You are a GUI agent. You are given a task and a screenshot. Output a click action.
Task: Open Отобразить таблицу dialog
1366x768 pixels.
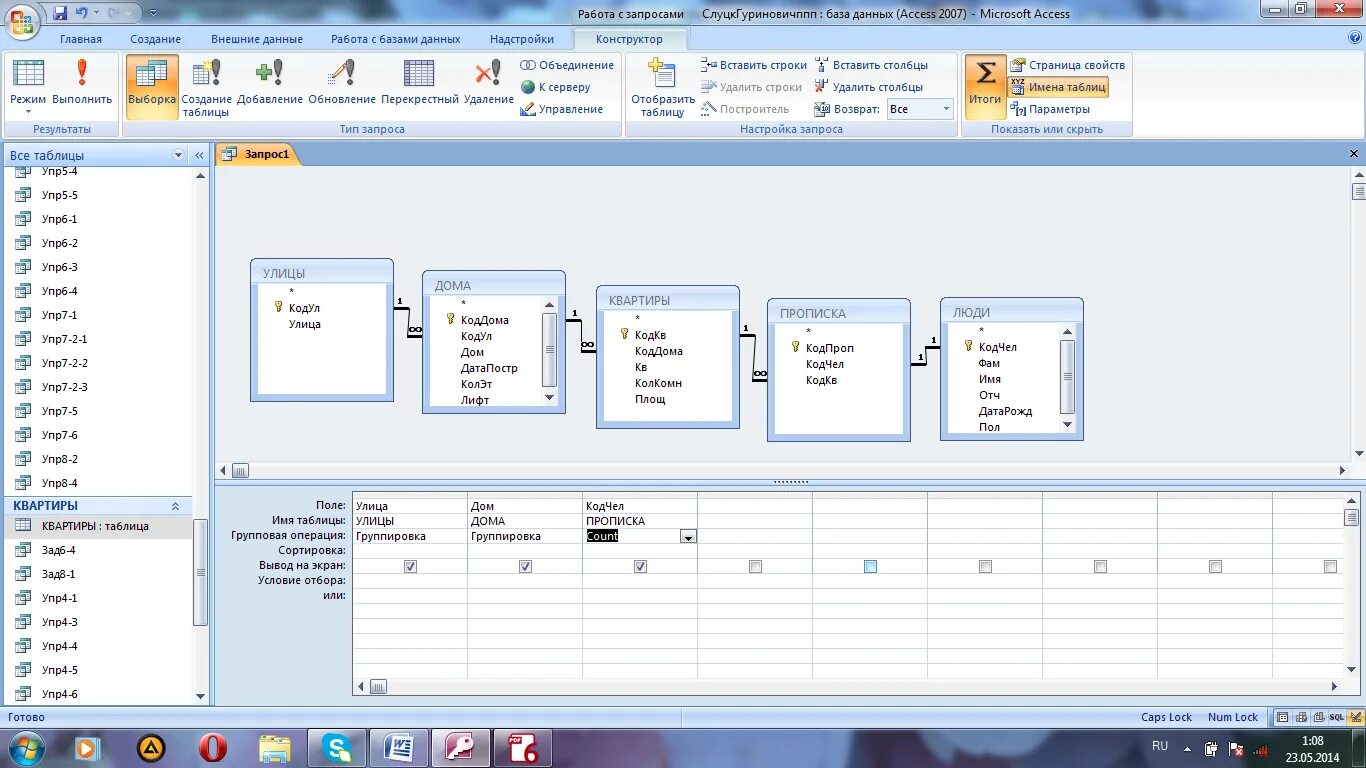(x=662, y=88)
